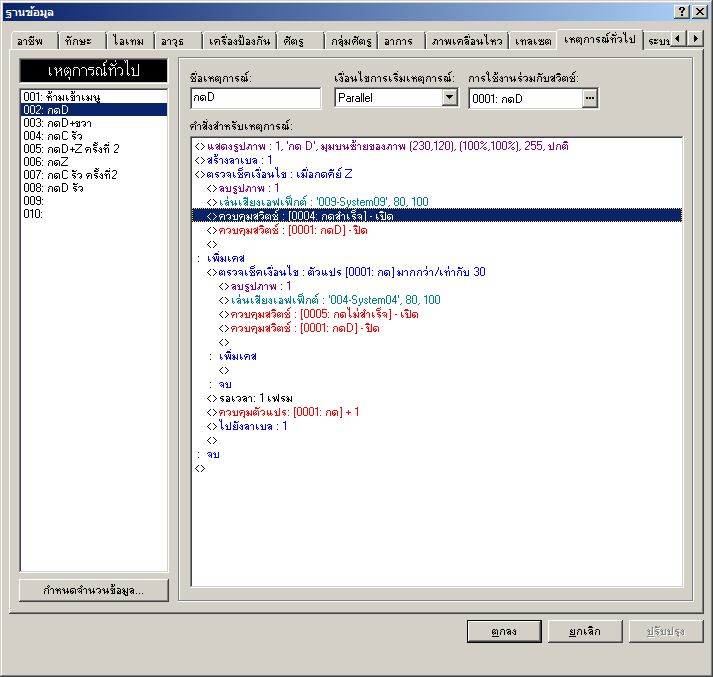Open the switch selection ellipsis button
Screen dimensions: 713x677
[589, 98]
